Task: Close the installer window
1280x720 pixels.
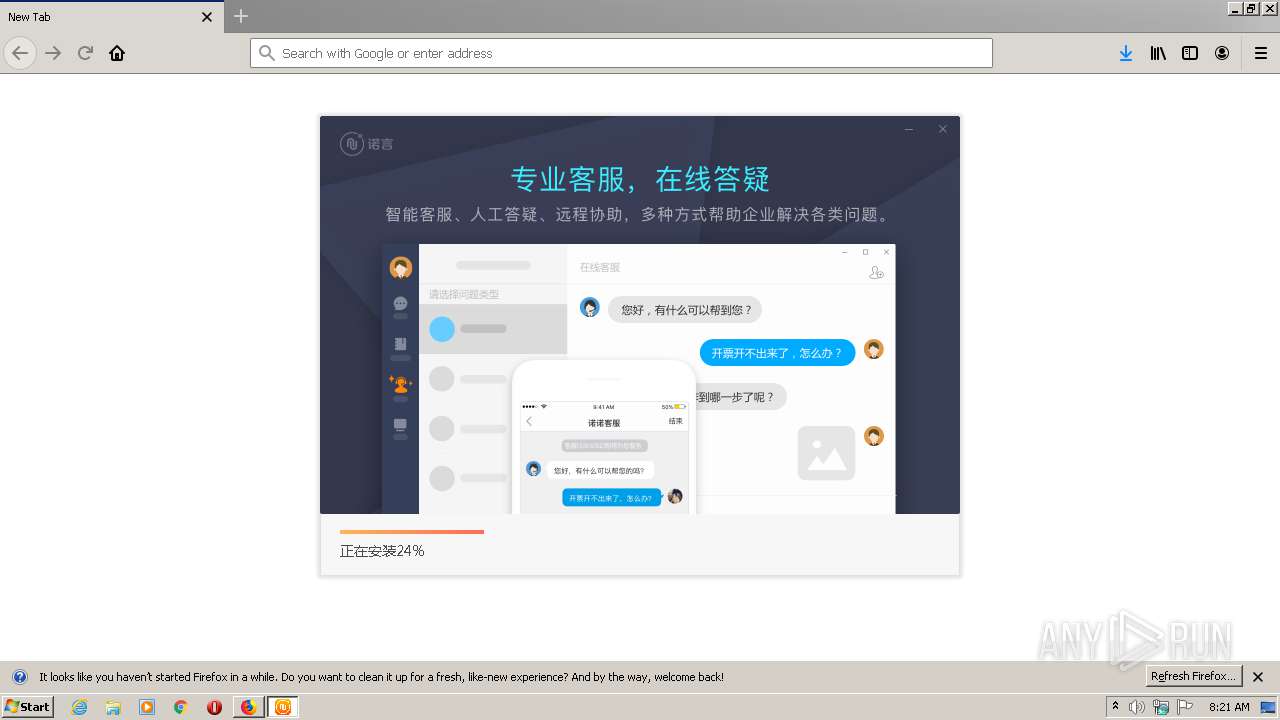Action: (942, 129)
